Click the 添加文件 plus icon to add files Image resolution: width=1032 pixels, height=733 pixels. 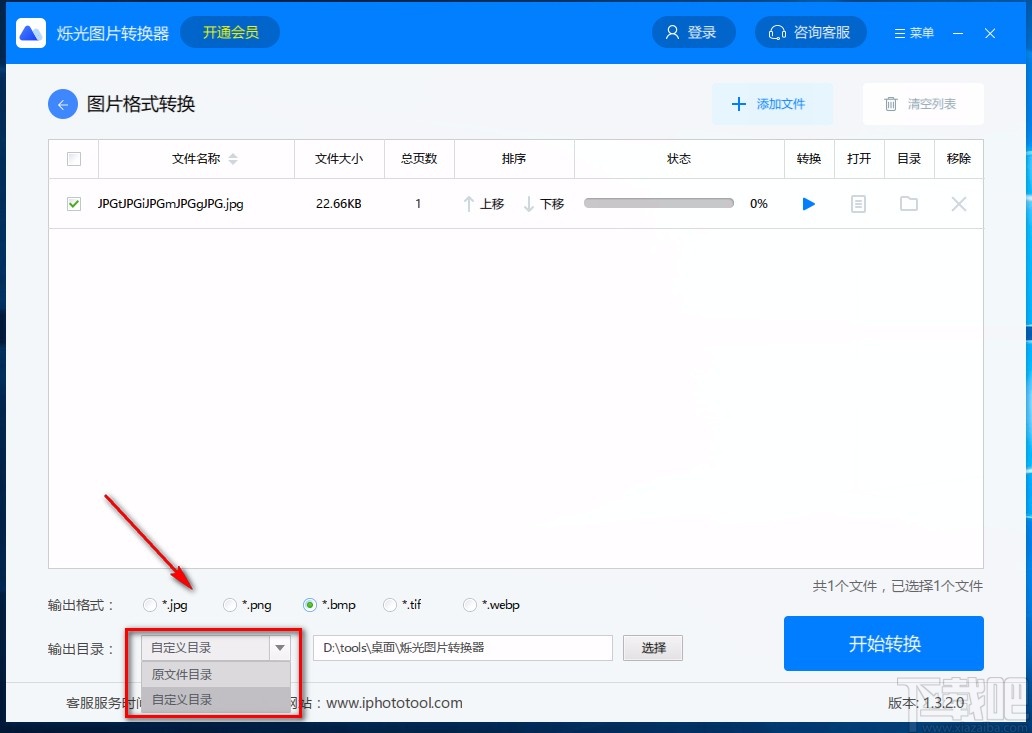pyautogui.click(x=739, y=103)
